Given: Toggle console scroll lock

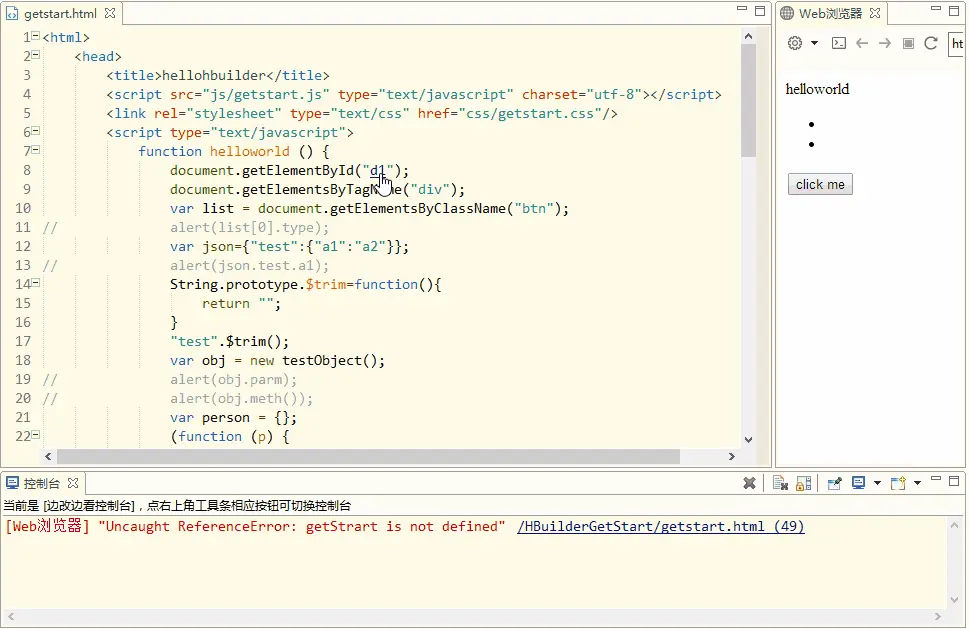Looking at the screenshot, I should click(x=803, y=483).
